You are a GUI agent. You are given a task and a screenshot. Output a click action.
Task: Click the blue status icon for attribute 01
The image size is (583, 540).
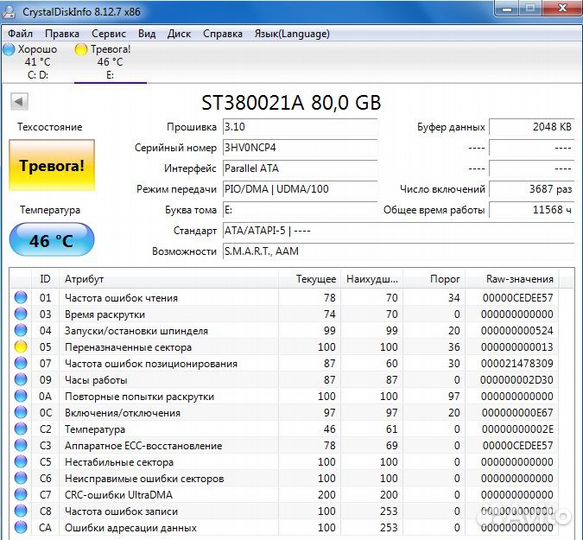pyautogui.click(x=21, y=297)
